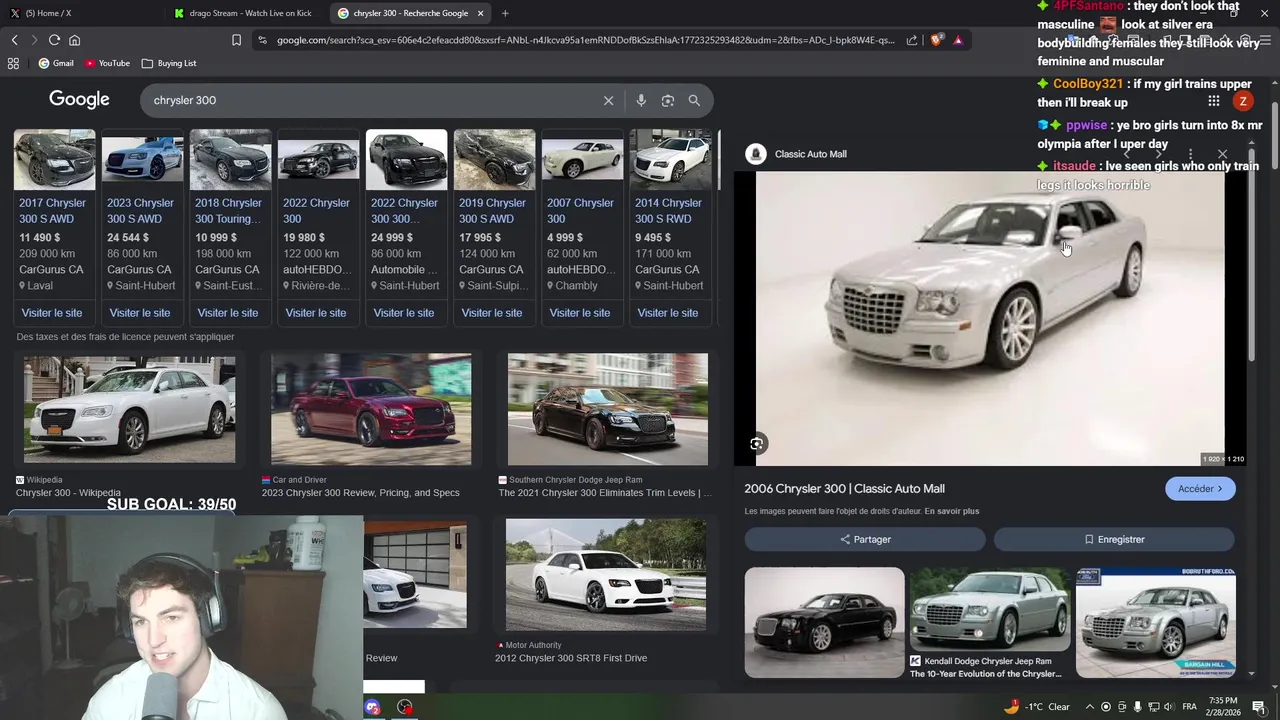Close the image preview panel

point(1222,154)
